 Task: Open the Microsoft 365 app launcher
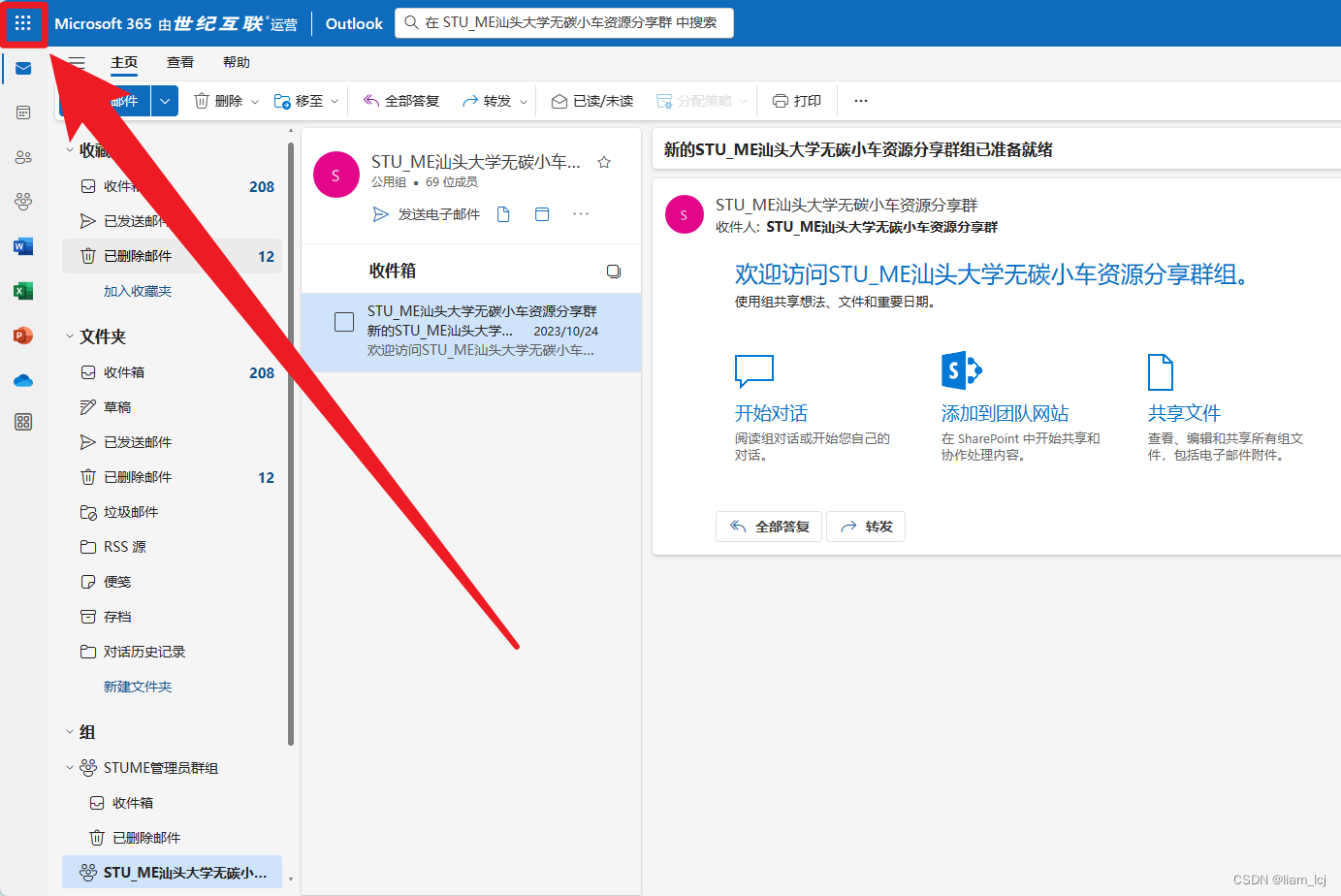tap(23, 23)
